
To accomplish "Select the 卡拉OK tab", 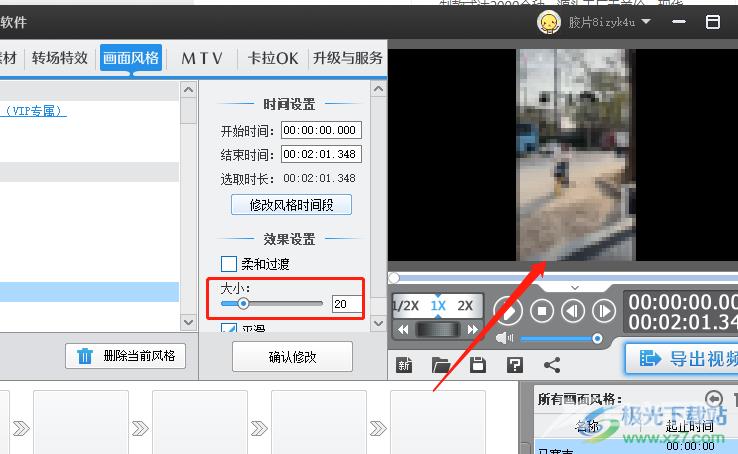I will (x=273, y=58).
